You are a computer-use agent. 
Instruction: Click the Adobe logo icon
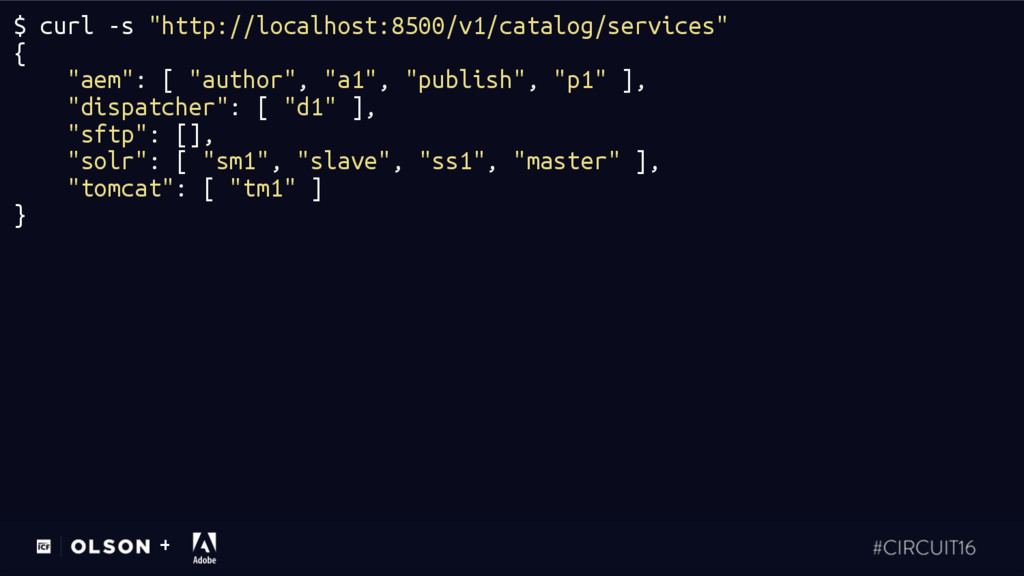pos(204,548)
